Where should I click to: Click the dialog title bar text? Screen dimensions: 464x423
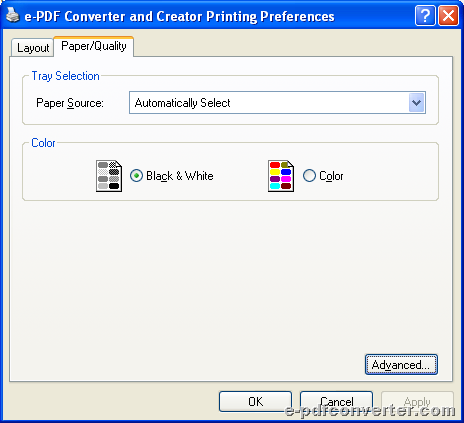(179, 16)
